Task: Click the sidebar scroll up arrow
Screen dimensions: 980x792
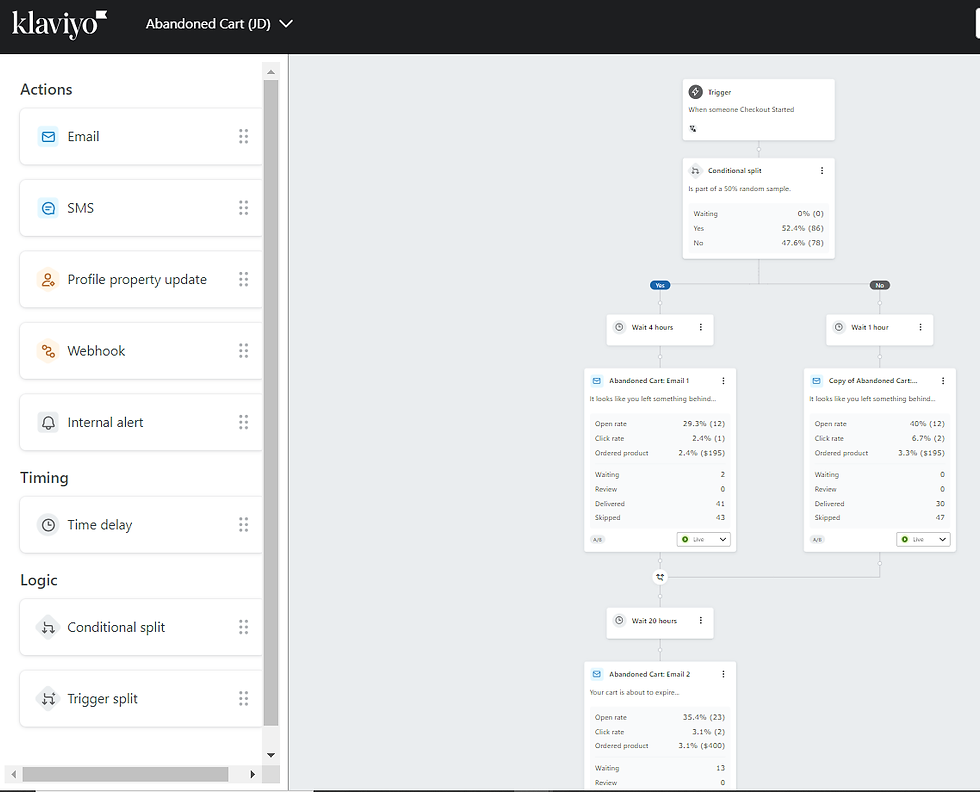Action: click(271, 72)
